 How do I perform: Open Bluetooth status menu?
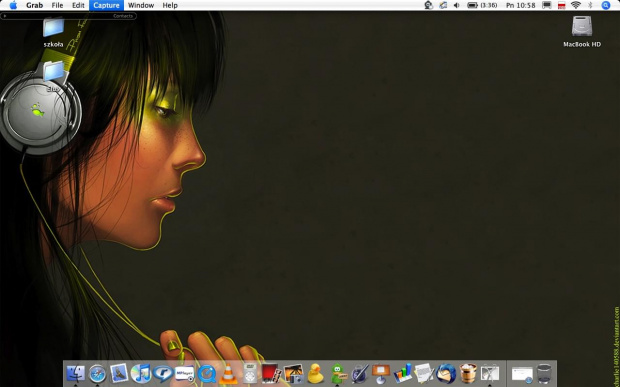590,5
